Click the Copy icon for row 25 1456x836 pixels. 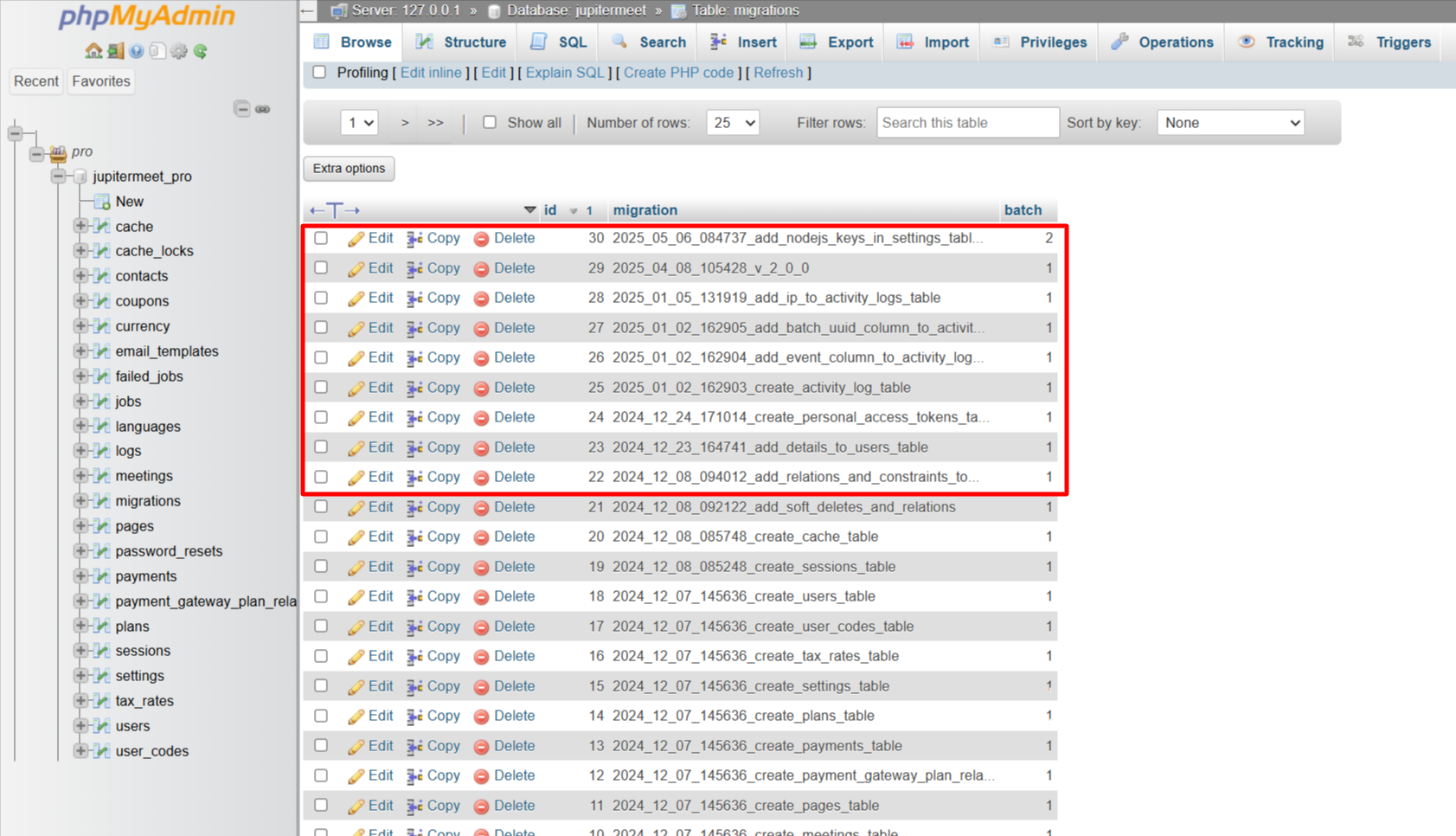[x=414, y=389]
